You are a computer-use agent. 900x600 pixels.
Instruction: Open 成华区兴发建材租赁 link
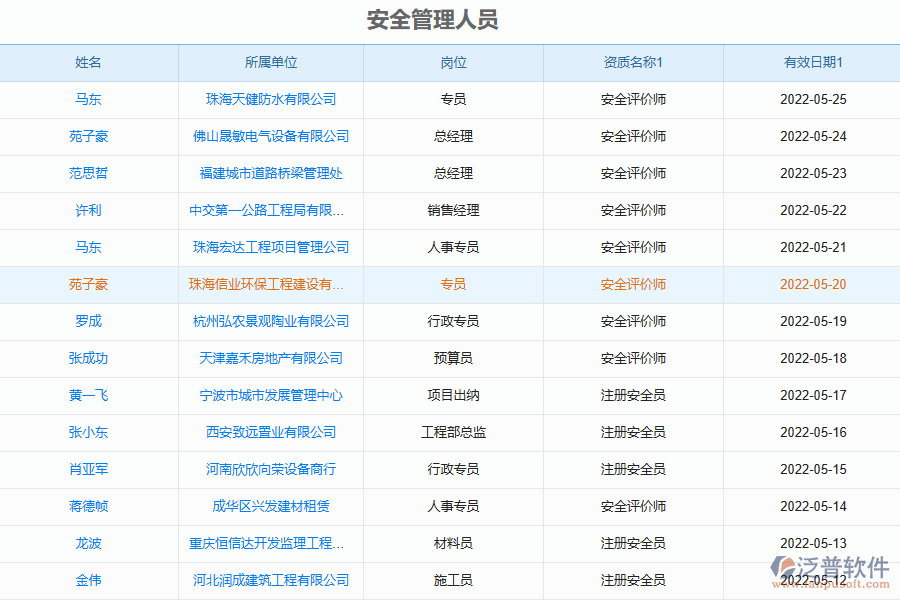pyautogui.click(x=271, y=506)
